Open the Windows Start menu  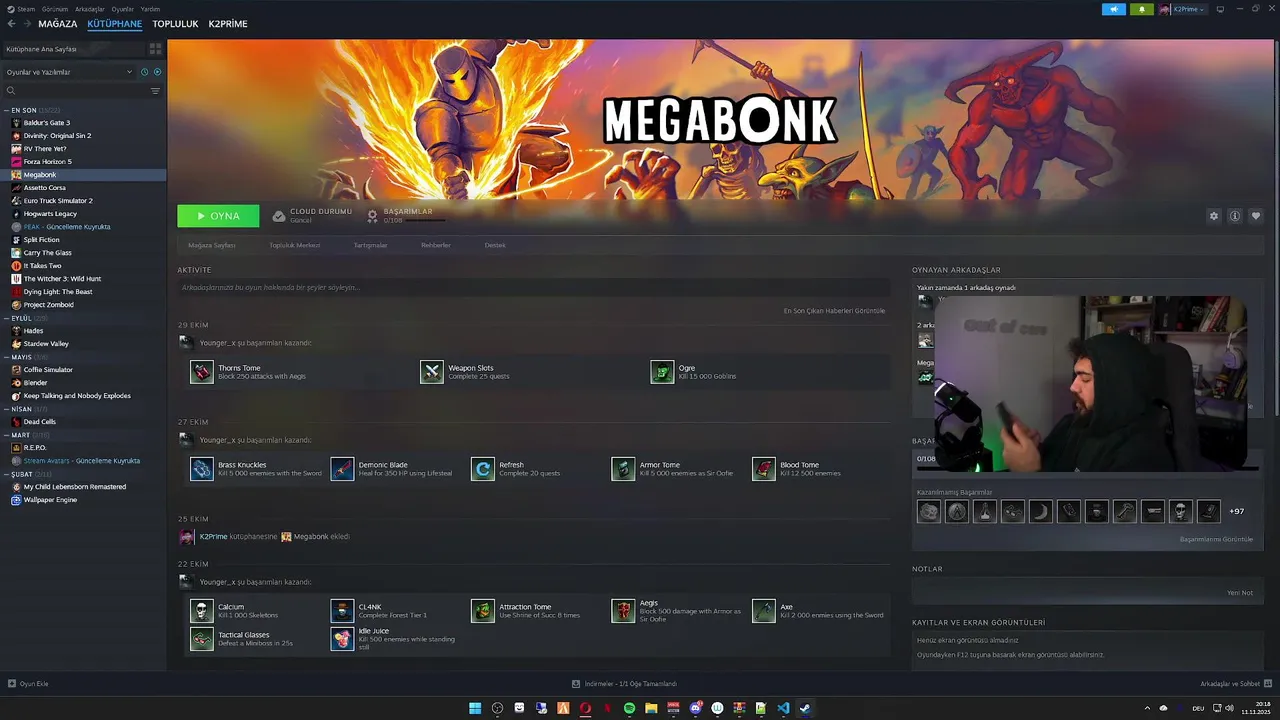pyautogui.click(x=475, y=708)
